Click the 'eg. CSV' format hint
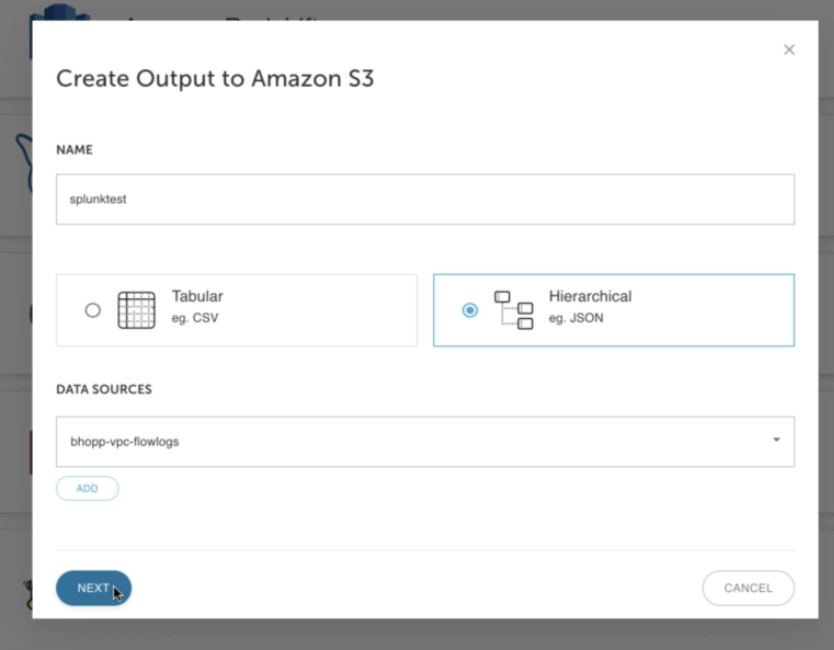834x650 pixels. click(x=194, y=319)
